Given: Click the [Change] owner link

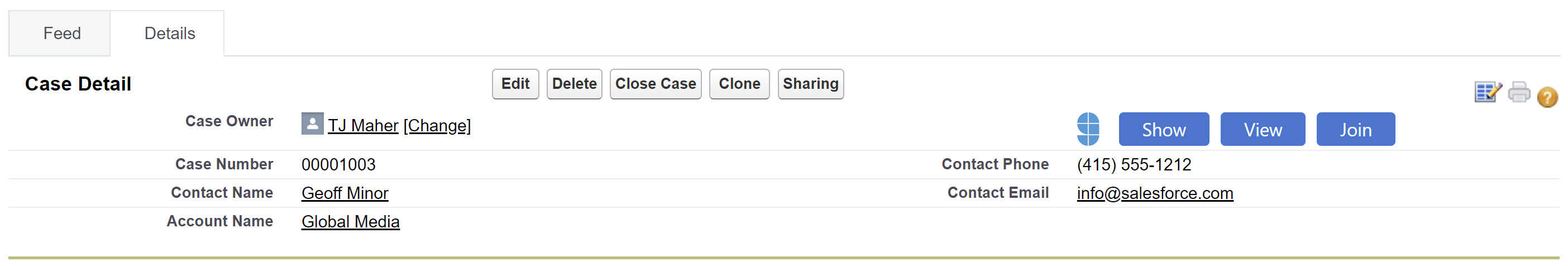Looking at the screenshot, I should [437, 126].
